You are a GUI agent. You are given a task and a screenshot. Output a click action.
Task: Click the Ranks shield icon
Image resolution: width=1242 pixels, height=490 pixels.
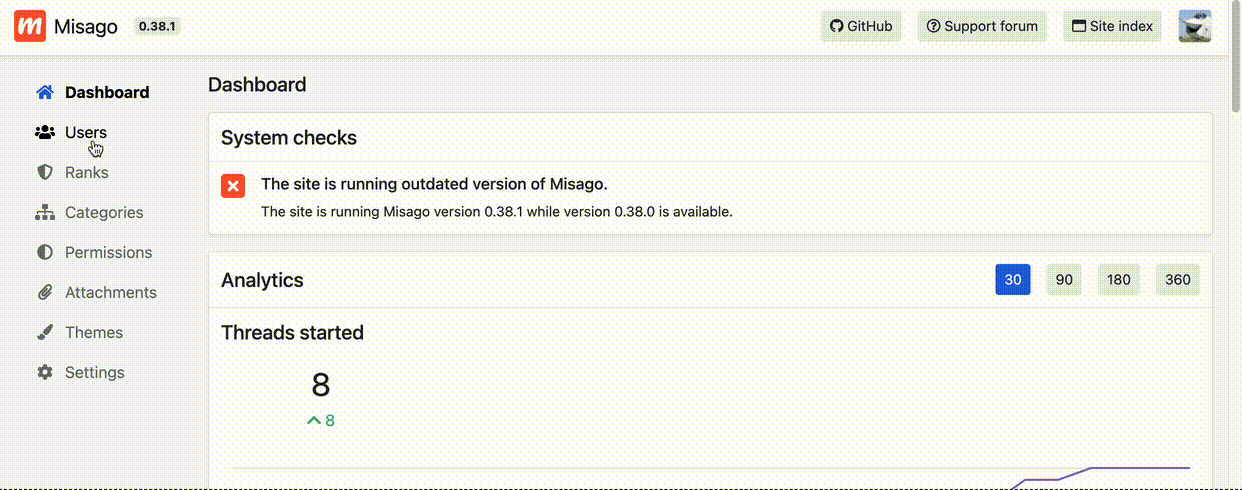pyautogui.click(x=44, y=172)
